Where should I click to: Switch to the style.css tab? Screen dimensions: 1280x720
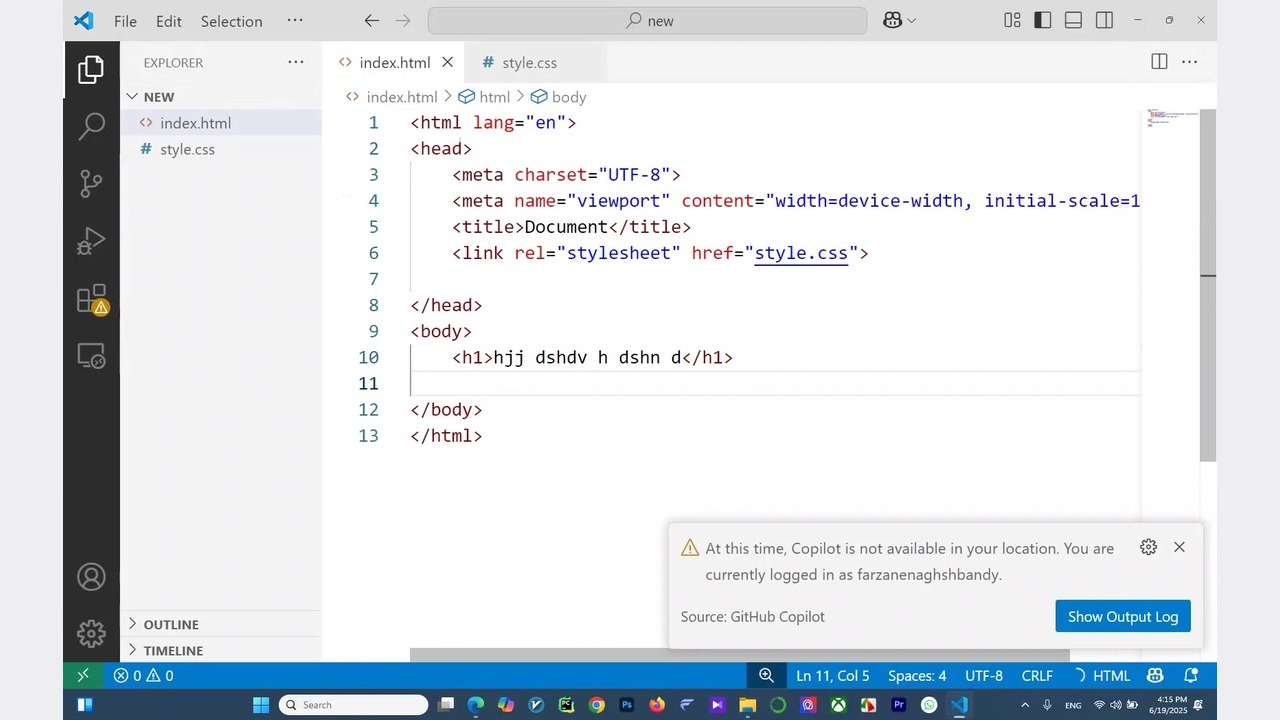point(529,63)
